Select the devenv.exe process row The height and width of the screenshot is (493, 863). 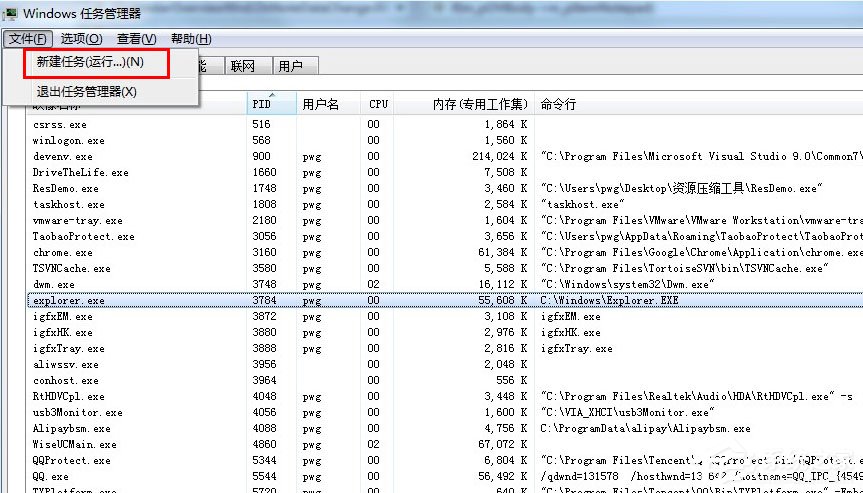tap(445, 157)
